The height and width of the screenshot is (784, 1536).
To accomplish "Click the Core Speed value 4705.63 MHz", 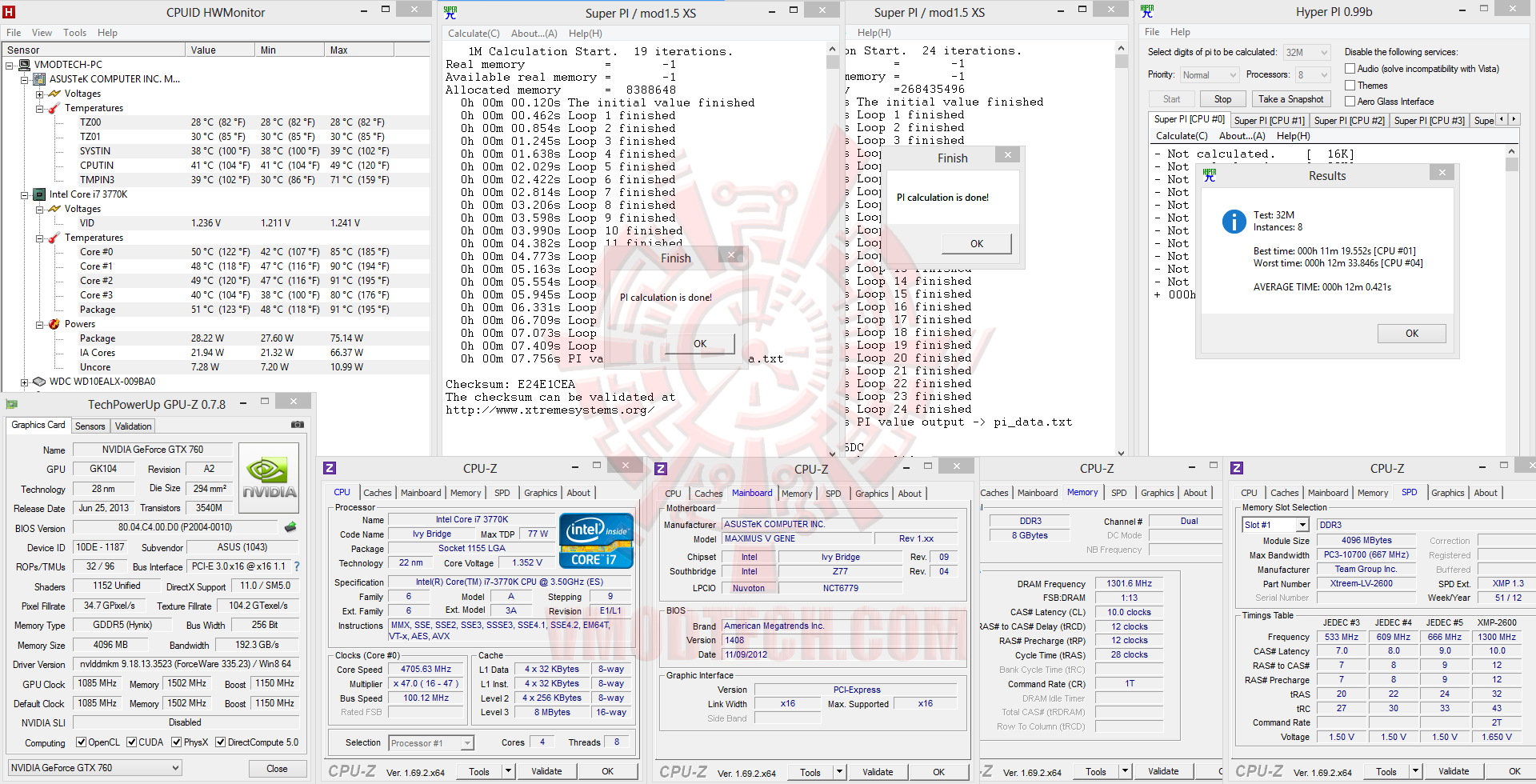I will point(426,670).
